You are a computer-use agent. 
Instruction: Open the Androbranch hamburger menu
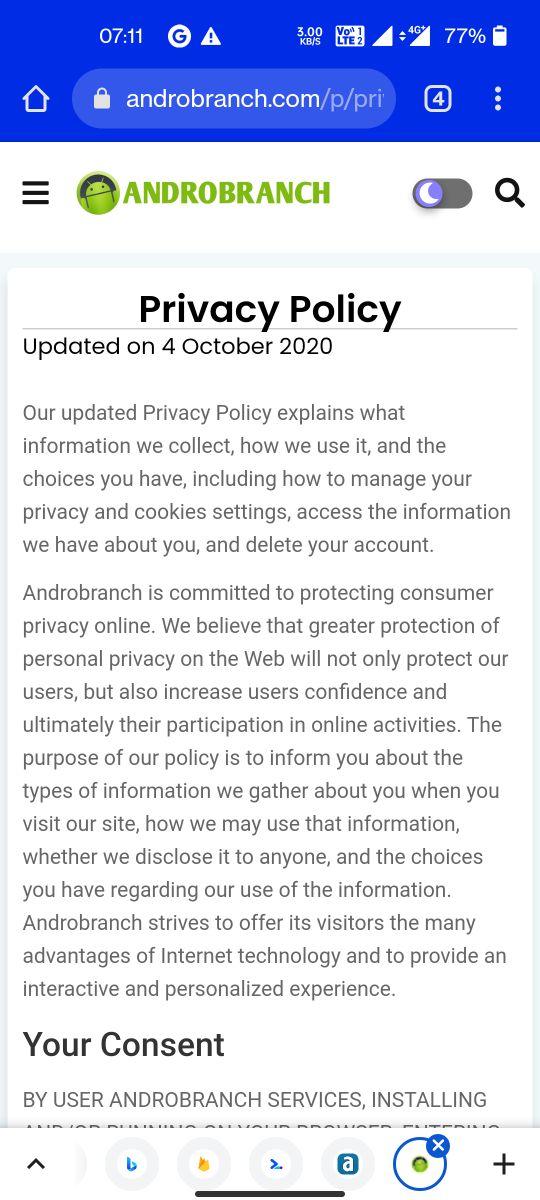pos(36,193)
